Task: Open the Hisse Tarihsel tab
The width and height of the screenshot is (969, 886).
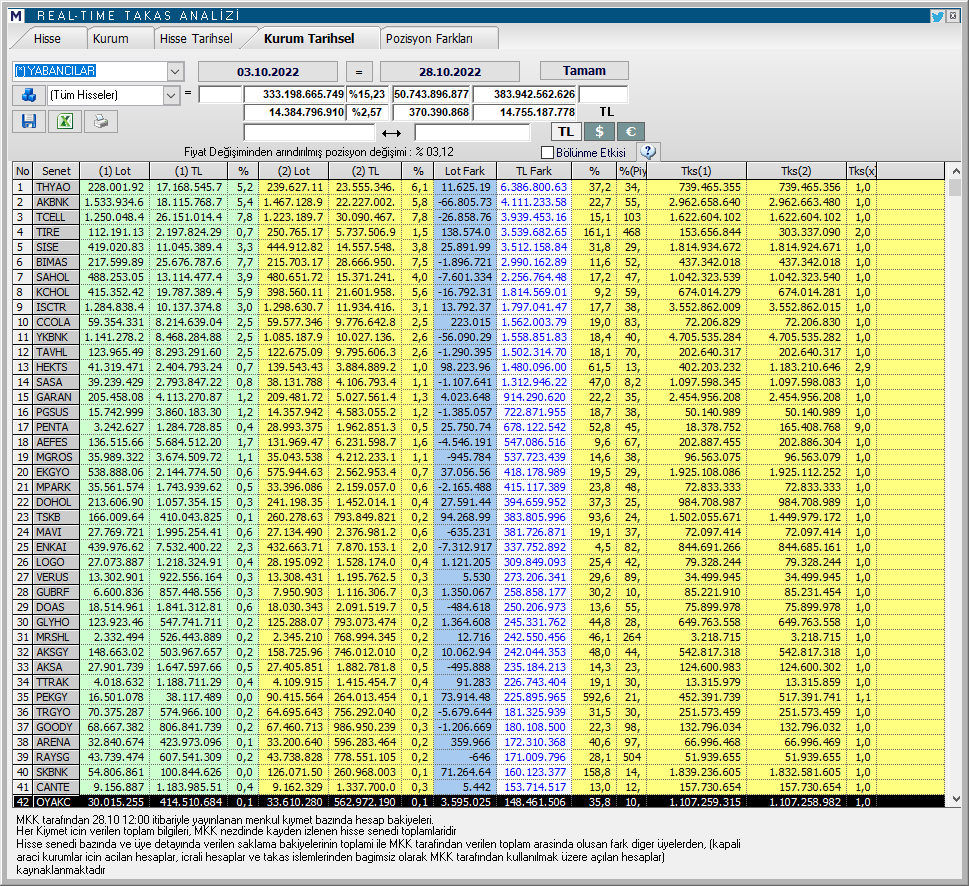Action: click(196, 38)
